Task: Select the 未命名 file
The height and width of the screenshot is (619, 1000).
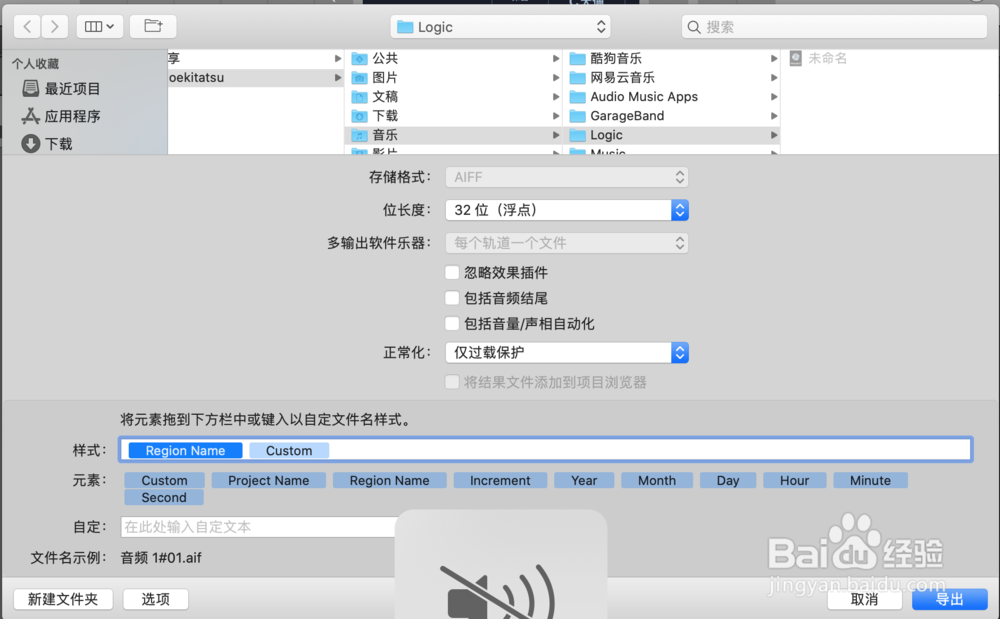Action: pos(818,59)
